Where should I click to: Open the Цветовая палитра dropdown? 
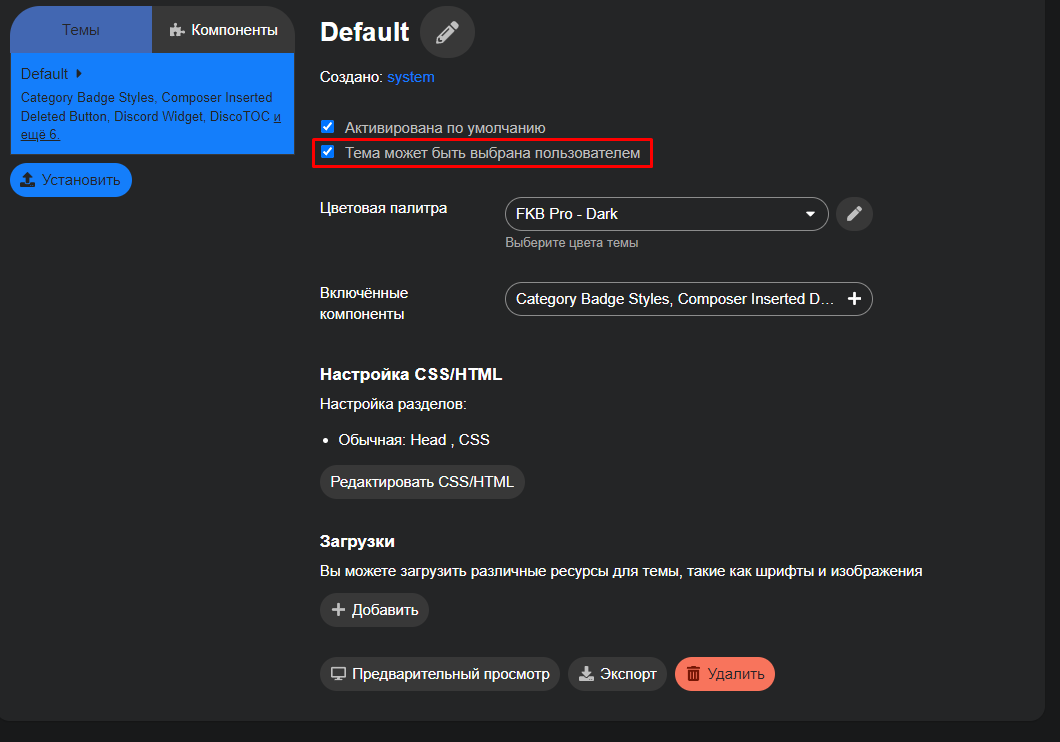(x=666, y=214)
